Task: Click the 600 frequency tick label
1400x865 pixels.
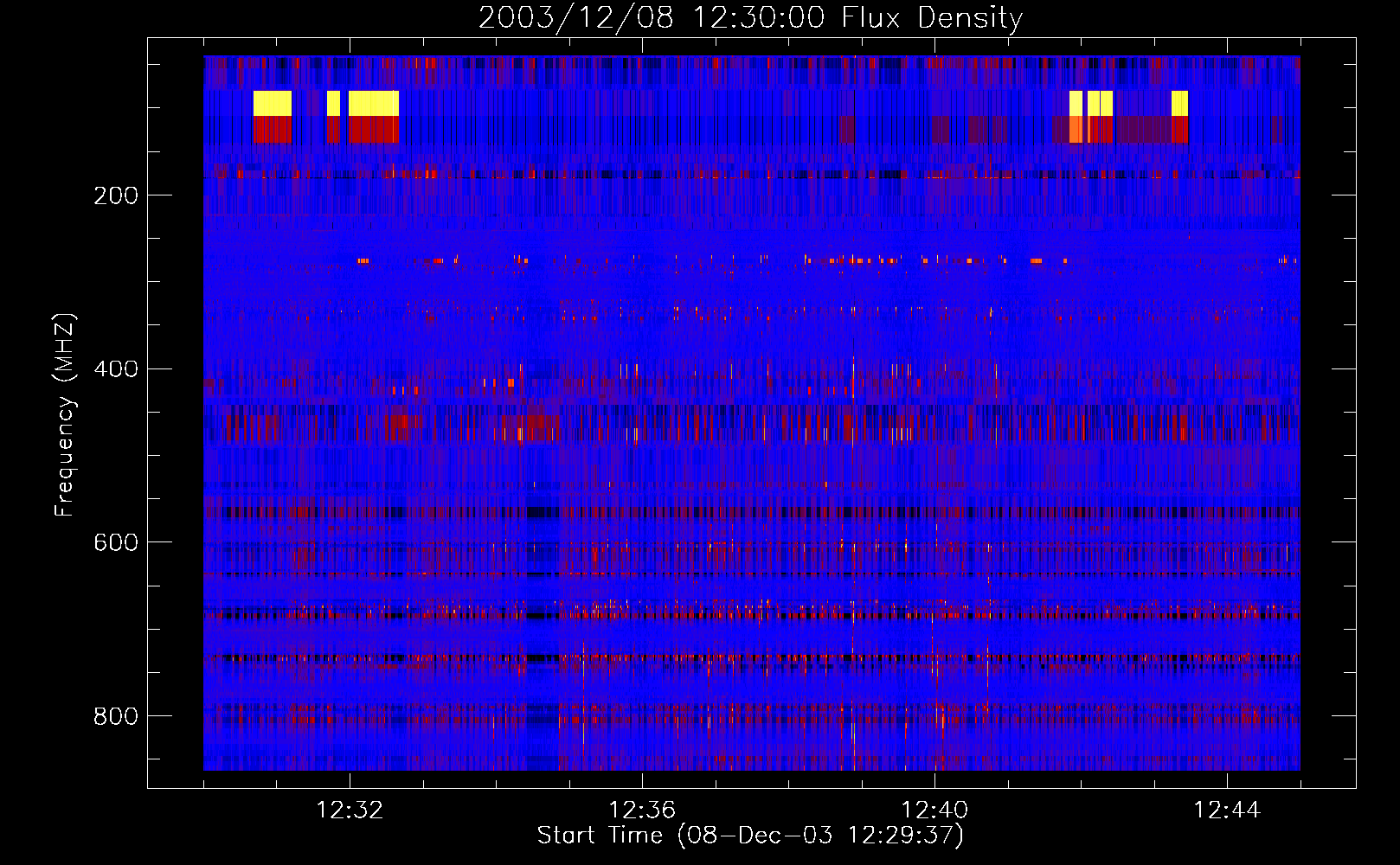Action: coord(116,542)
